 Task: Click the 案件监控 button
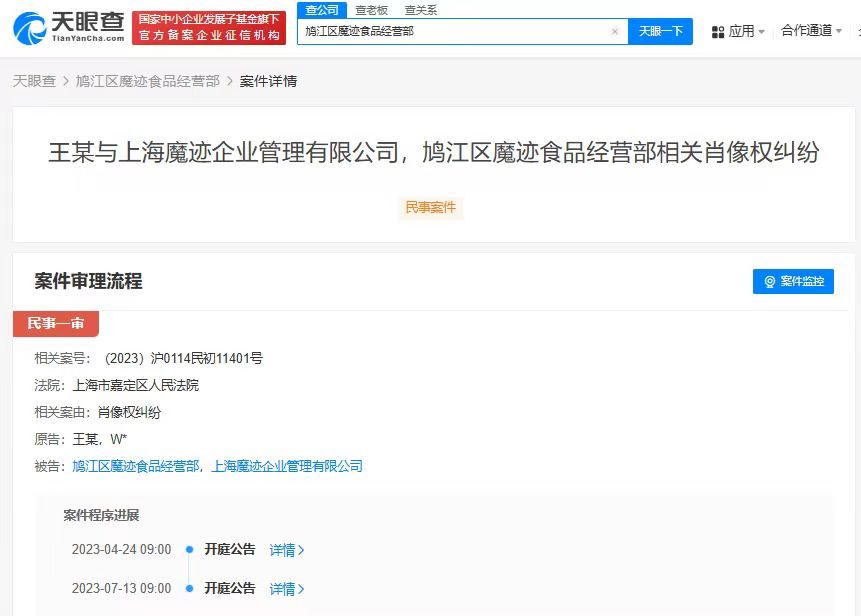pyautogui.click(x=793, y=281)
